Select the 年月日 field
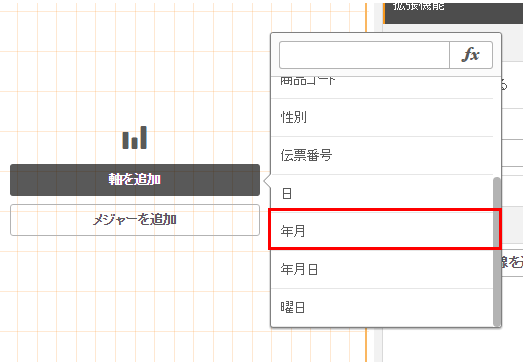This screenshot has height=362, width=529. [x=382, y=269]
